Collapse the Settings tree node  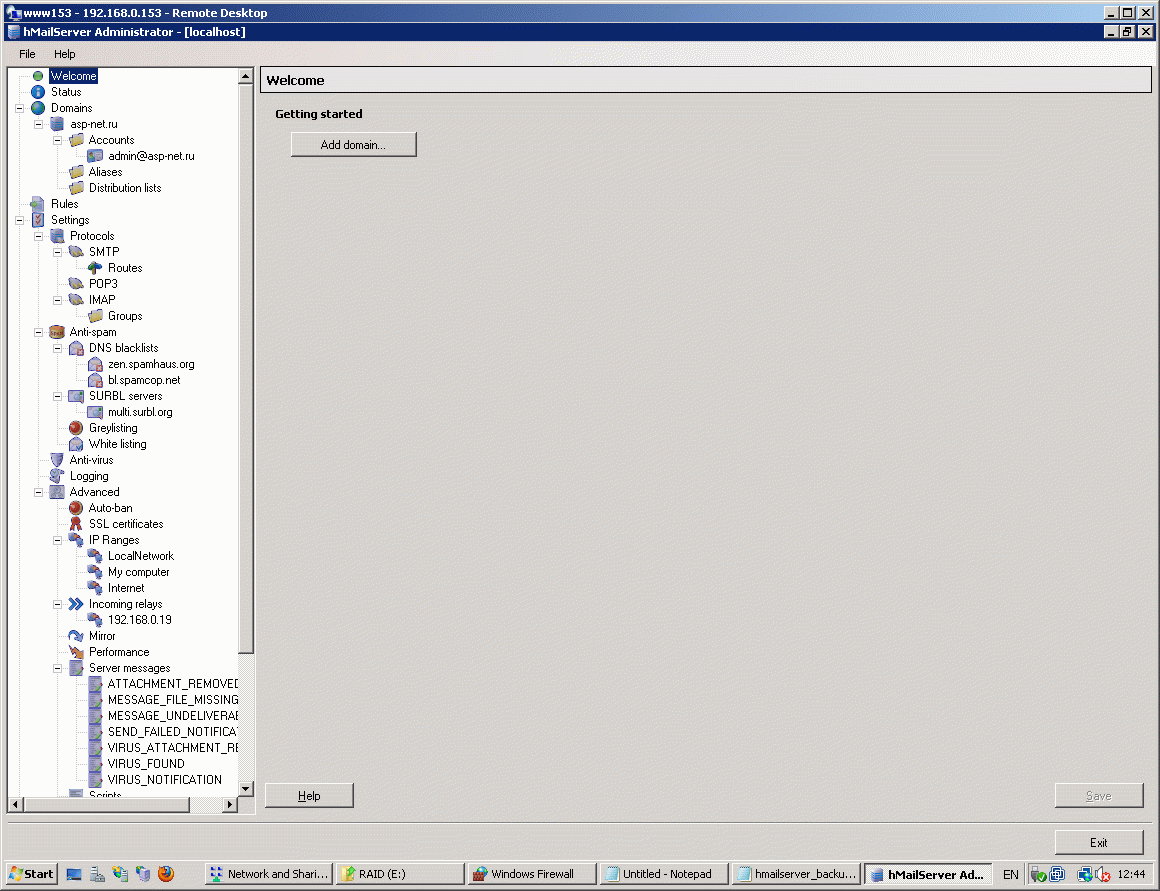20,221
